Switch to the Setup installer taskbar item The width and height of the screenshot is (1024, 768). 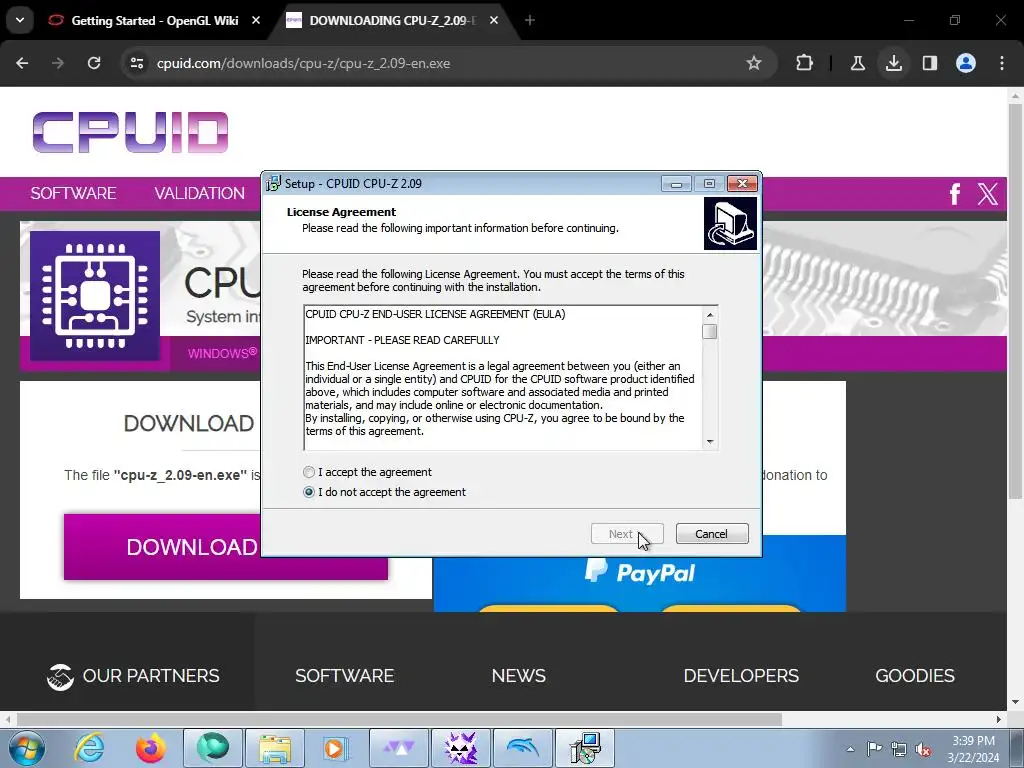(584, 748)
